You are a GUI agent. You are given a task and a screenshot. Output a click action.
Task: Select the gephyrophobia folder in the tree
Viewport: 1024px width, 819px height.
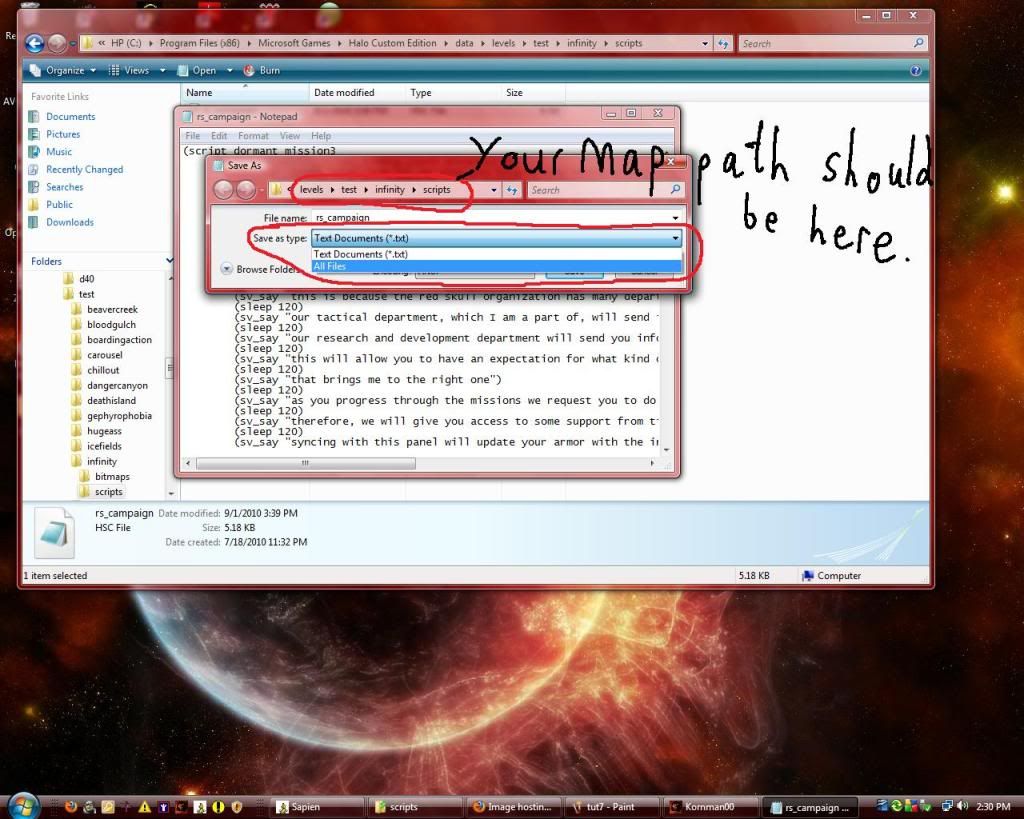pyautogui.click(x=119, y=415)
